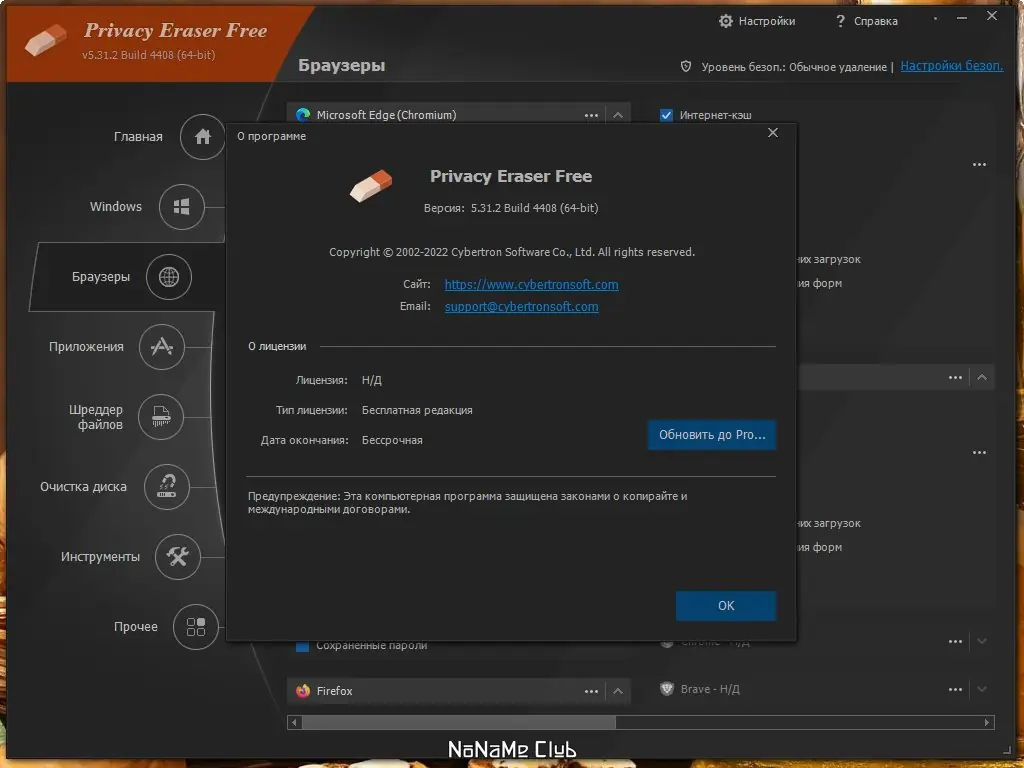This screenshot has height=768, width=1024.
Task: Click the Обновить до Pro button
Action: [711, 435]
